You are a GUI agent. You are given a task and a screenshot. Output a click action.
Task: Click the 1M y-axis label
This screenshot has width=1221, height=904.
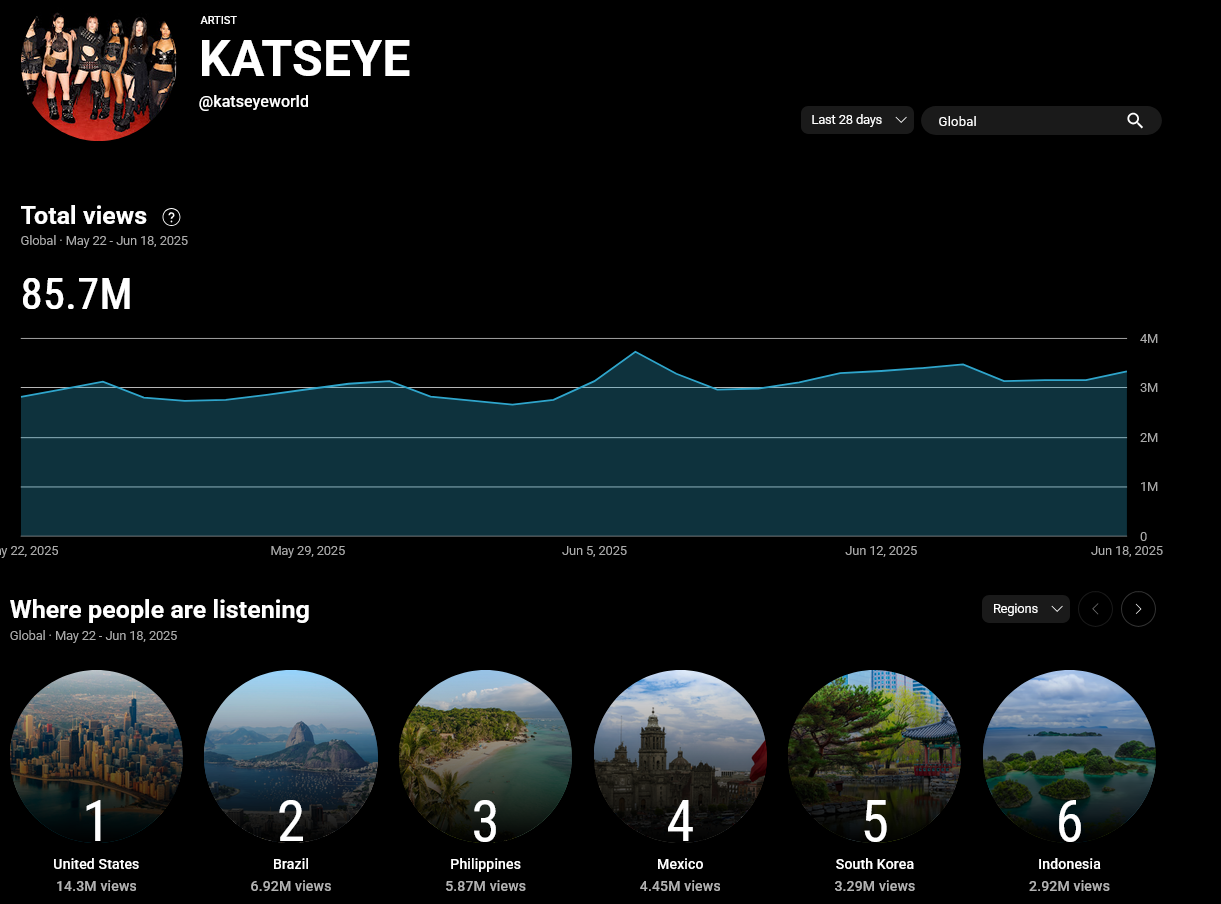pos(1149,487)
